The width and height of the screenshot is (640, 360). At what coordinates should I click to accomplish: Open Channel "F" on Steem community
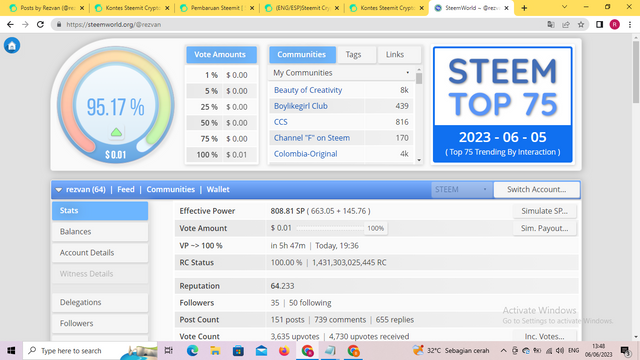pos(312,138)
